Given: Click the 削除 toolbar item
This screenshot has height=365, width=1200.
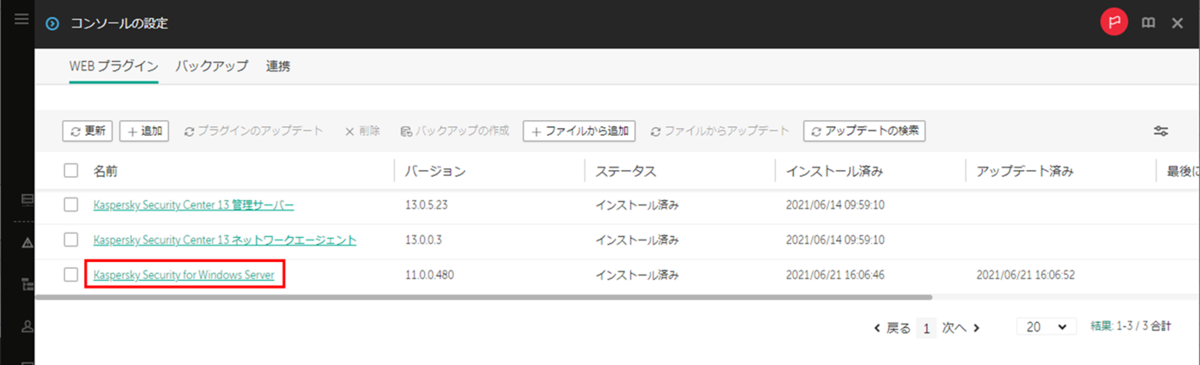Looking at the screenshot, I should tap(362, 131).
